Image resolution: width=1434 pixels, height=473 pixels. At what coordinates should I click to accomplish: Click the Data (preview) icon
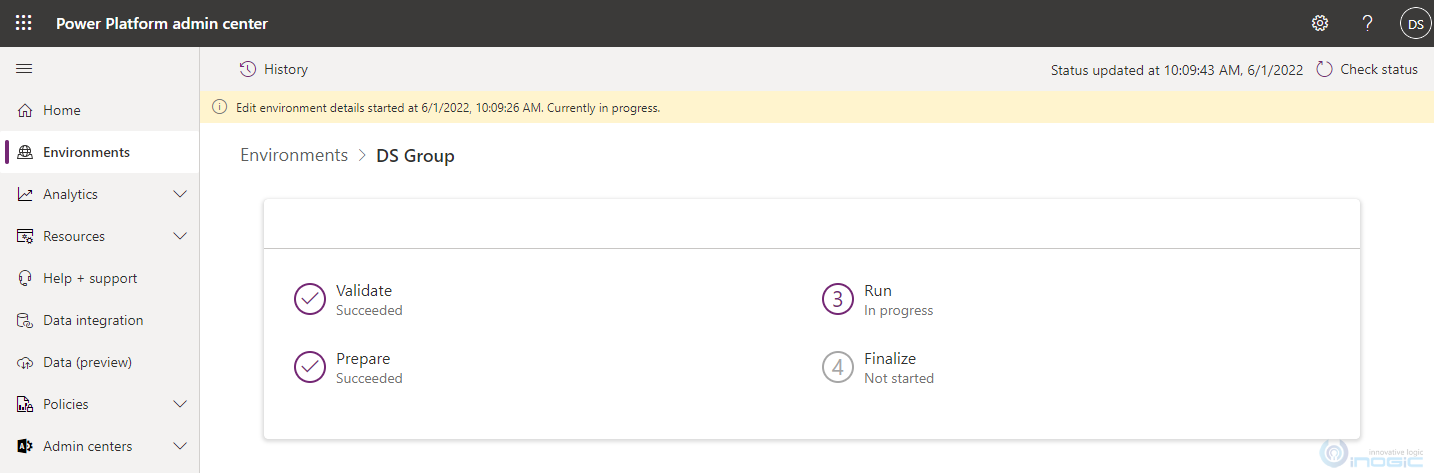[x=25, y=362]
